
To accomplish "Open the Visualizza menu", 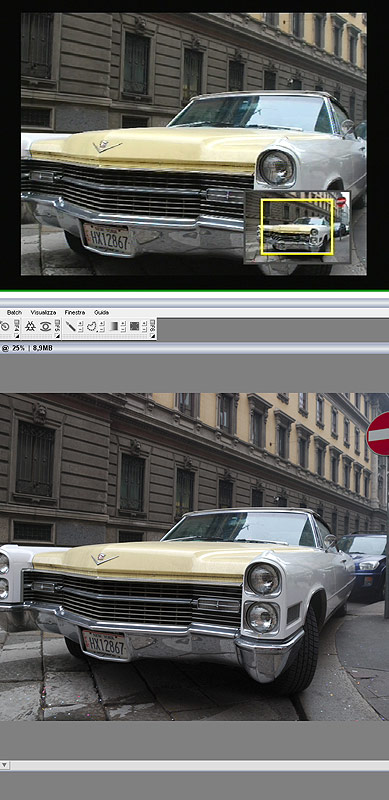I will pos(43,312).
